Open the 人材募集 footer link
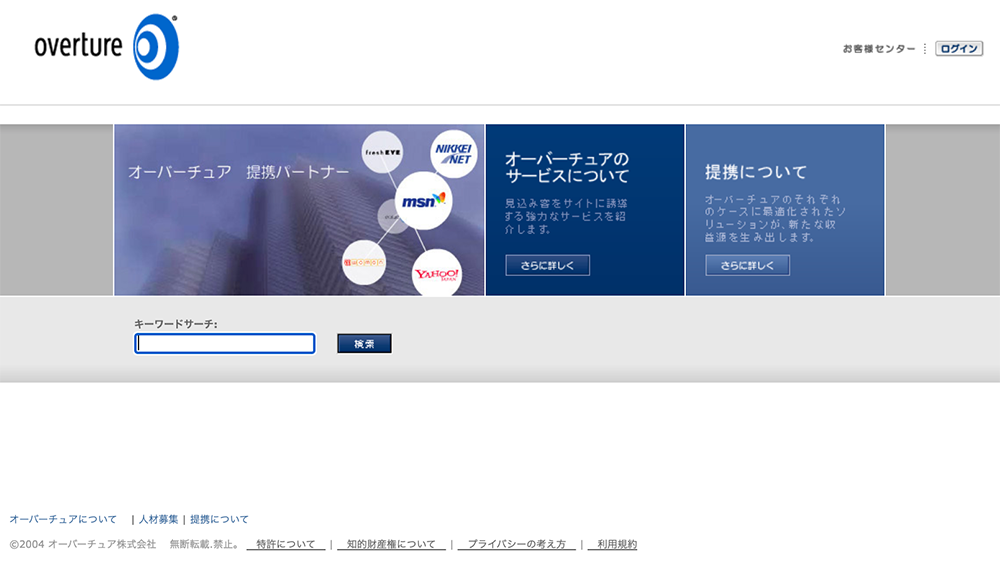Viewport: 1000px width, 582px height. point(159,520)
